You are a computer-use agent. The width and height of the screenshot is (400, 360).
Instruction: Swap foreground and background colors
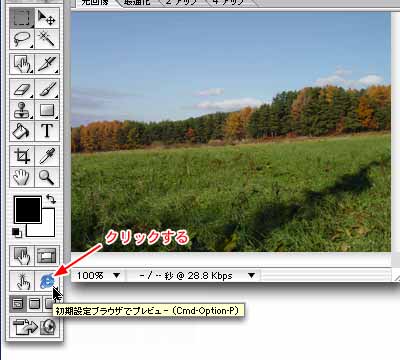coord(51,199)
